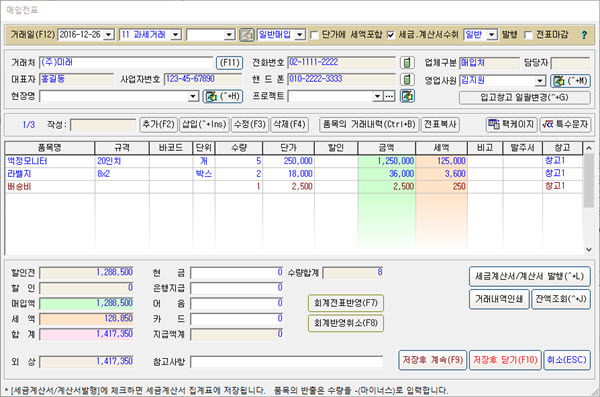The image size is (600, 397).
Task: Expand the 프로젝트 dropdown arrow
Action: point(378,96)
